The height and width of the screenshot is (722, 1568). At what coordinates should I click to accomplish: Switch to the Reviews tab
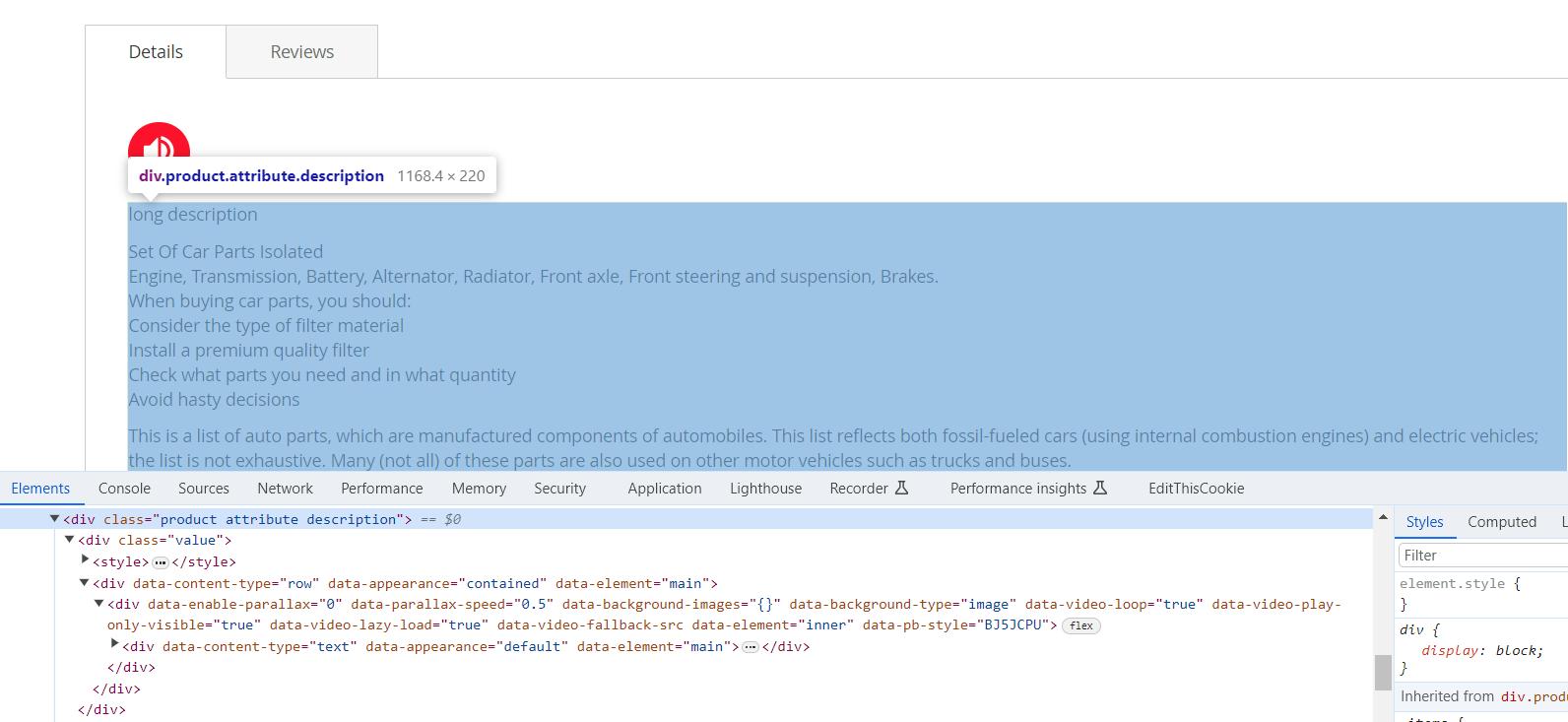301,52
